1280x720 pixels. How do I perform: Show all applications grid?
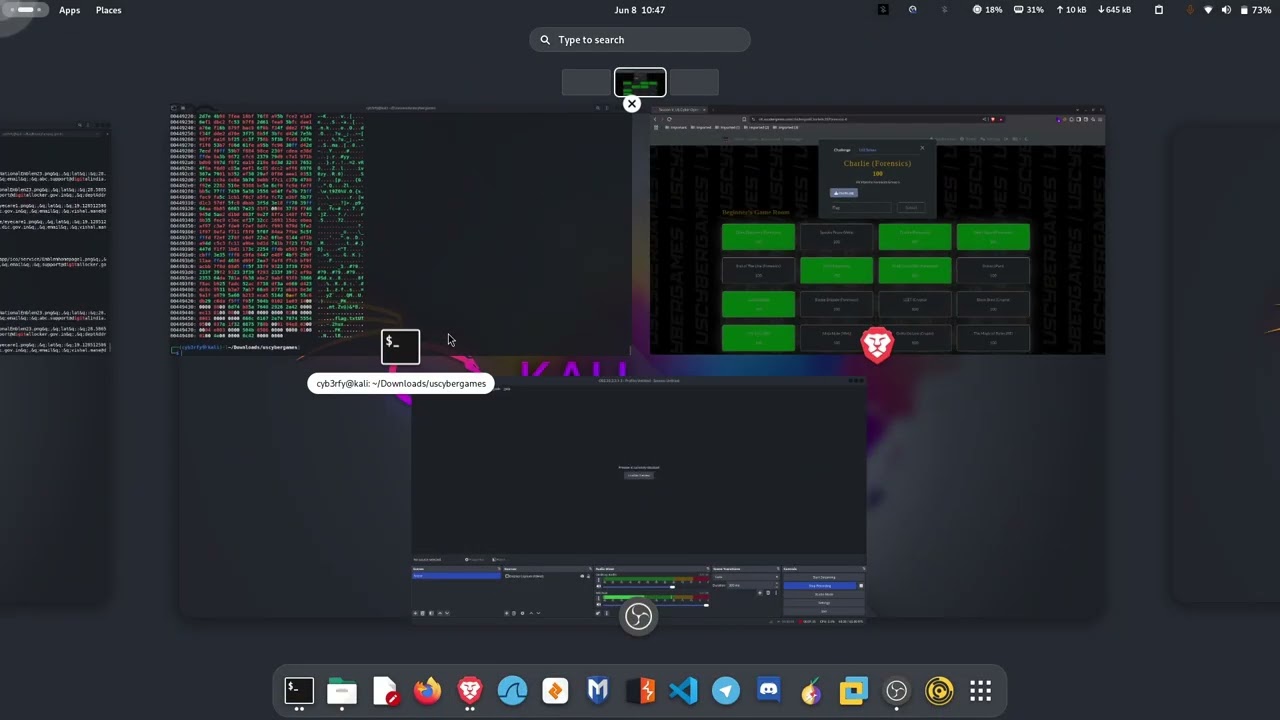(x=981, y=691)
